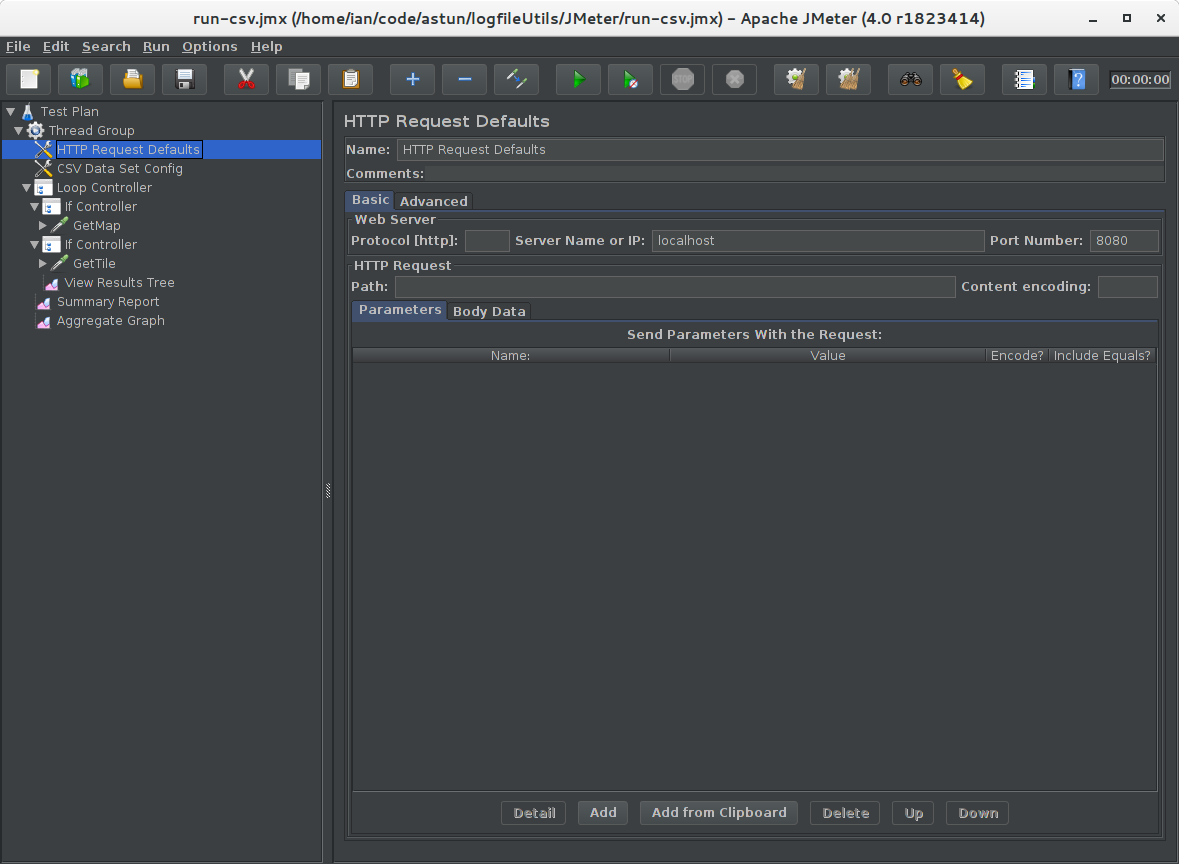The height and width of the screenshot is (864, 1179).
Task: Open the Options menu
Action: 209,47
